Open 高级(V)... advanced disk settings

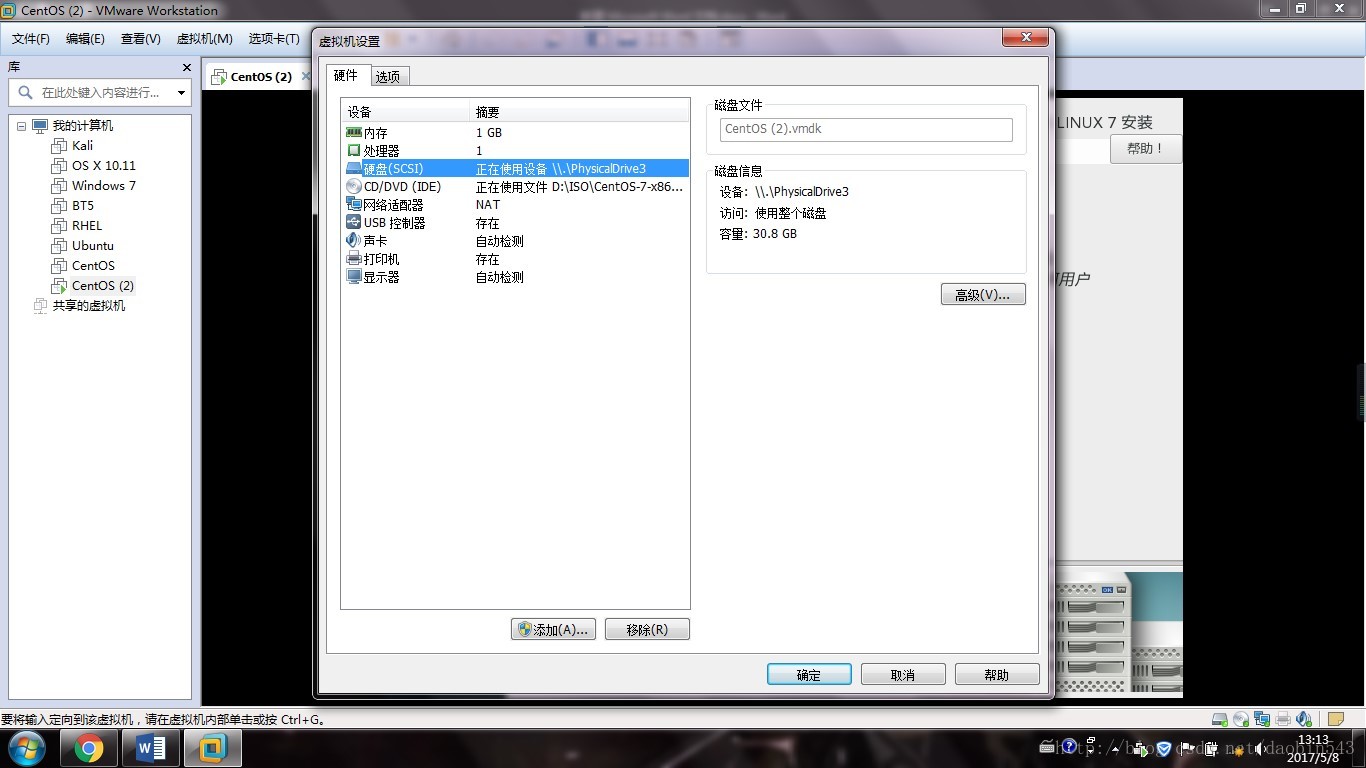(x=983, y=294)
